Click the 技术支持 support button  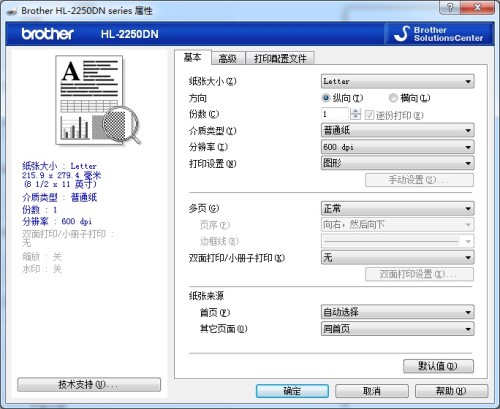pyautogui.click(x=89, y=385)
